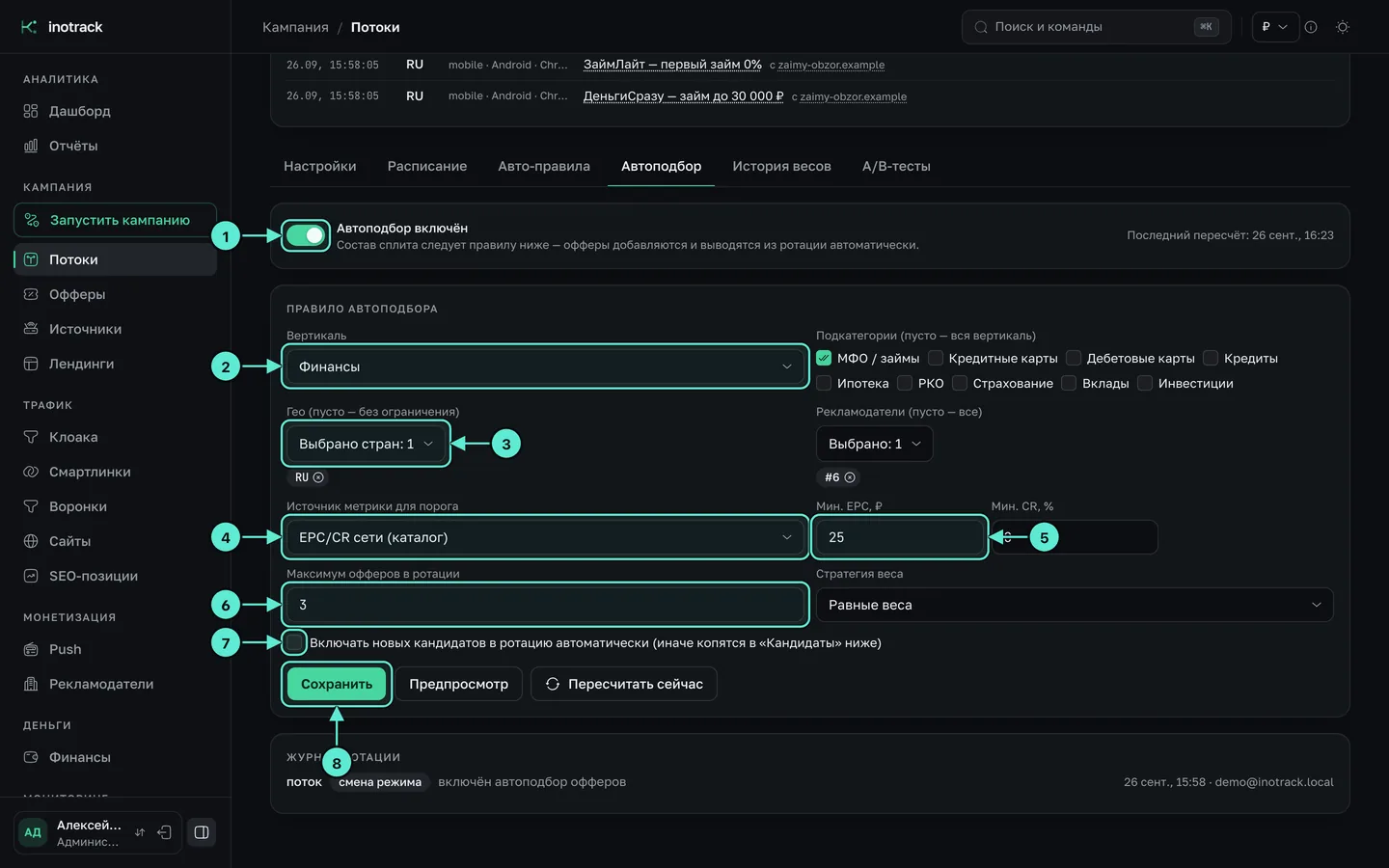1389x868 pixels.
Task: Focus the Поиск и команды search box
Action: [x=1097, y=27]
